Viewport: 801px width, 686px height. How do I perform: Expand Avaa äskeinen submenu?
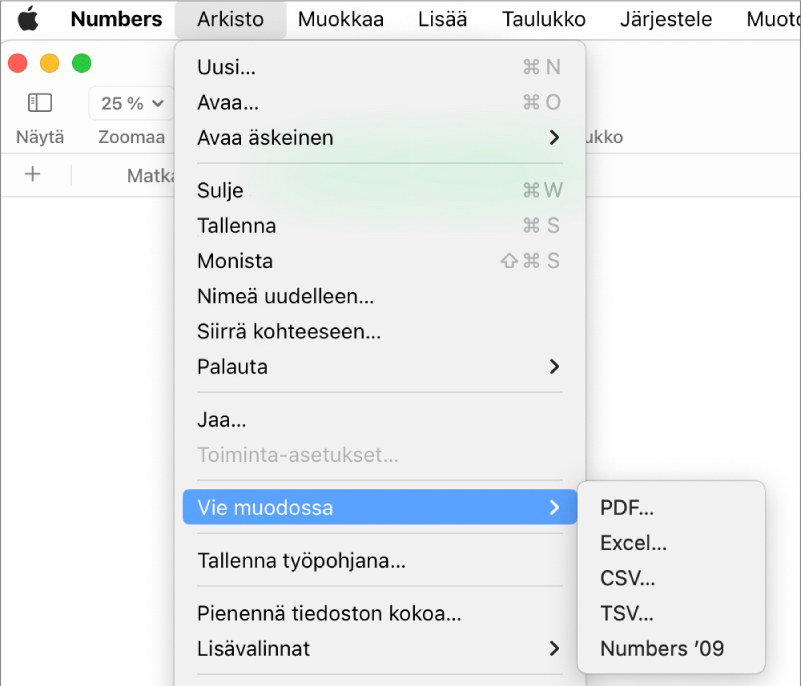[x=380, y=137]
